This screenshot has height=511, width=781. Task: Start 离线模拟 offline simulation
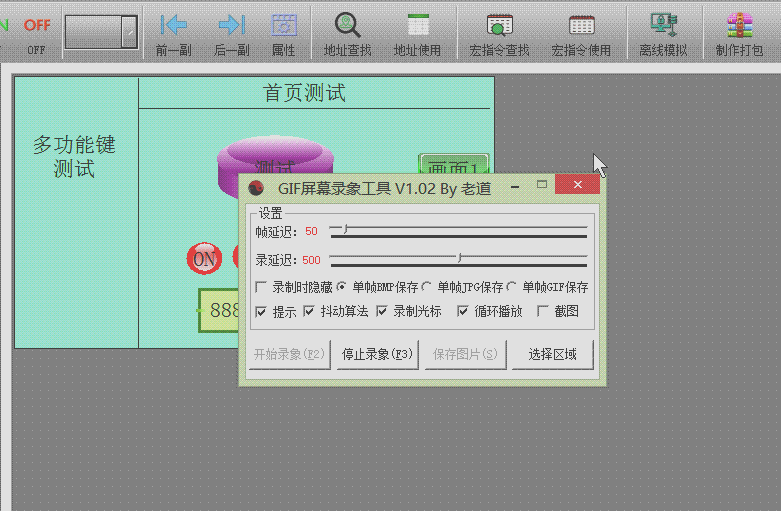[x=663, y=26]
